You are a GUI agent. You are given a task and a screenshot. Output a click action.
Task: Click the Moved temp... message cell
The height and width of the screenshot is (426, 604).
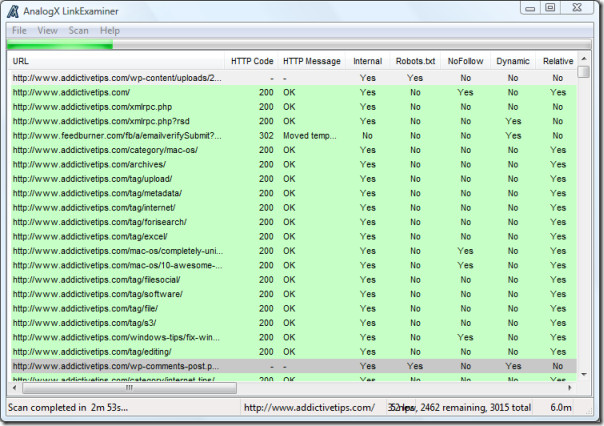point(310,136)
